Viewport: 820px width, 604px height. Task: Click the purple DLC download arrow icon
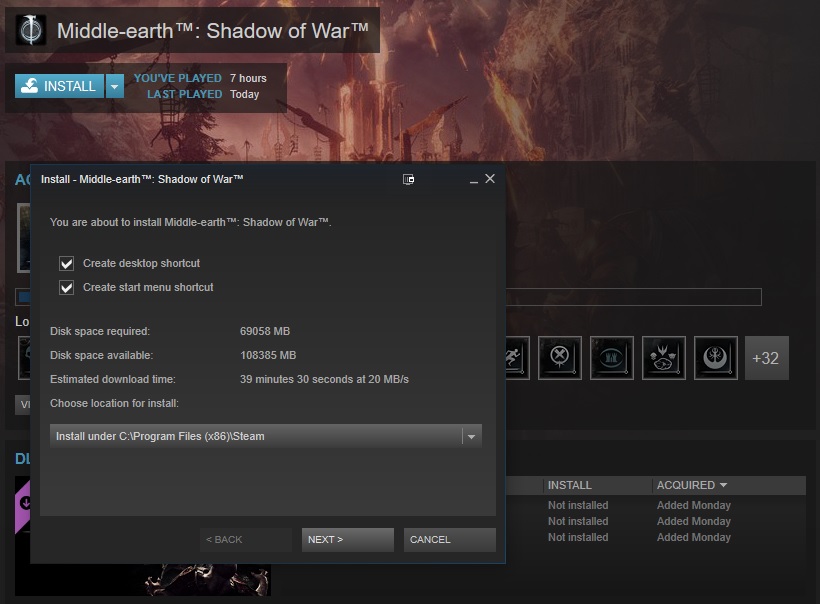click(x=24, y=503)
